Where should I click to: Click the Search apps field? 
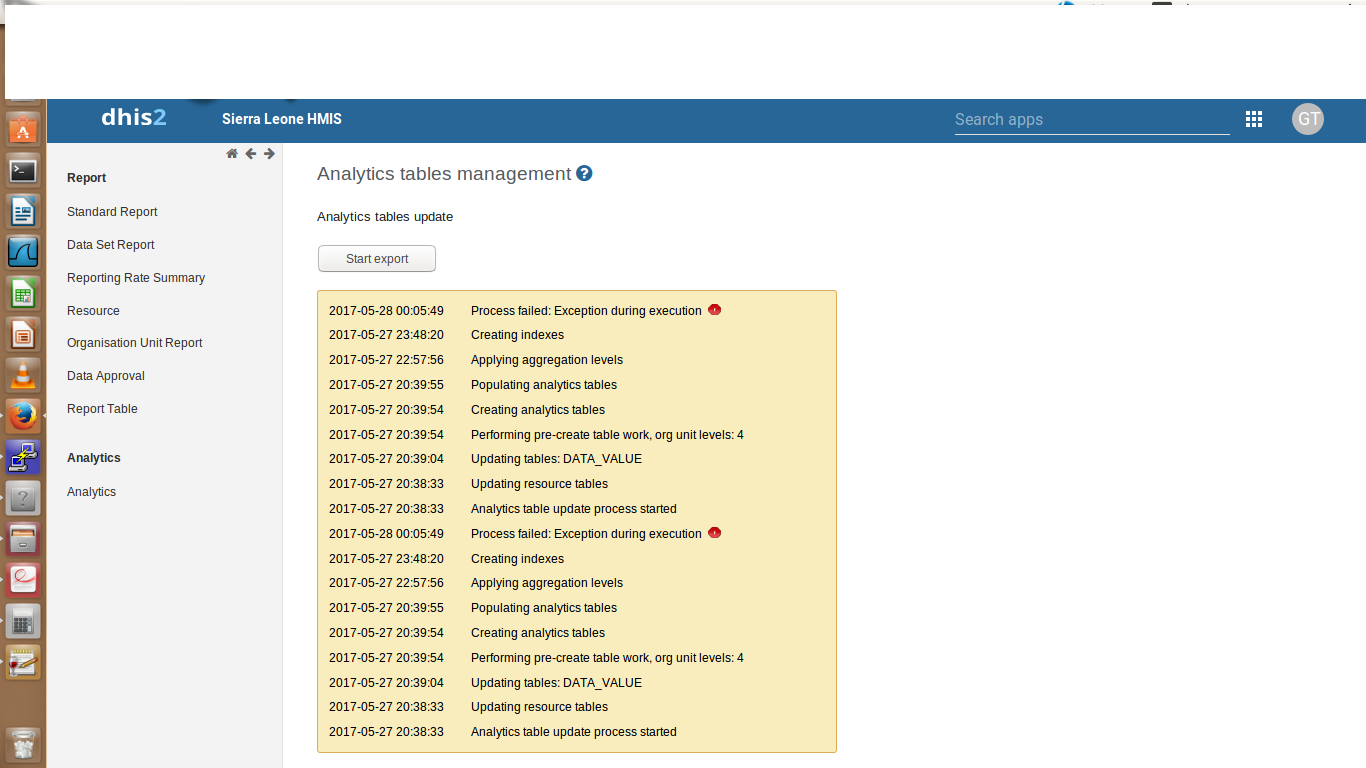click(x=1092, y=120)
